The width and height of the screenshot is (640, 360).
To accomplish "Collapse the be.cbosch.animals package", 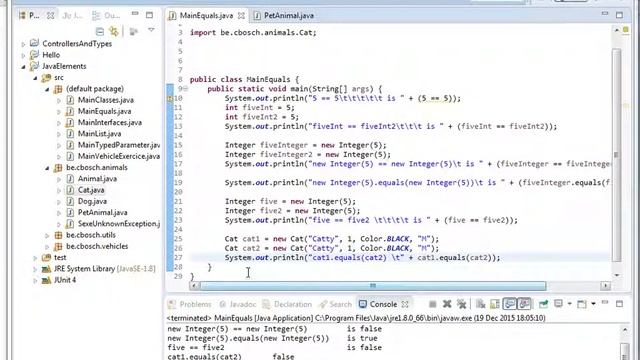I will click(47, 168).
